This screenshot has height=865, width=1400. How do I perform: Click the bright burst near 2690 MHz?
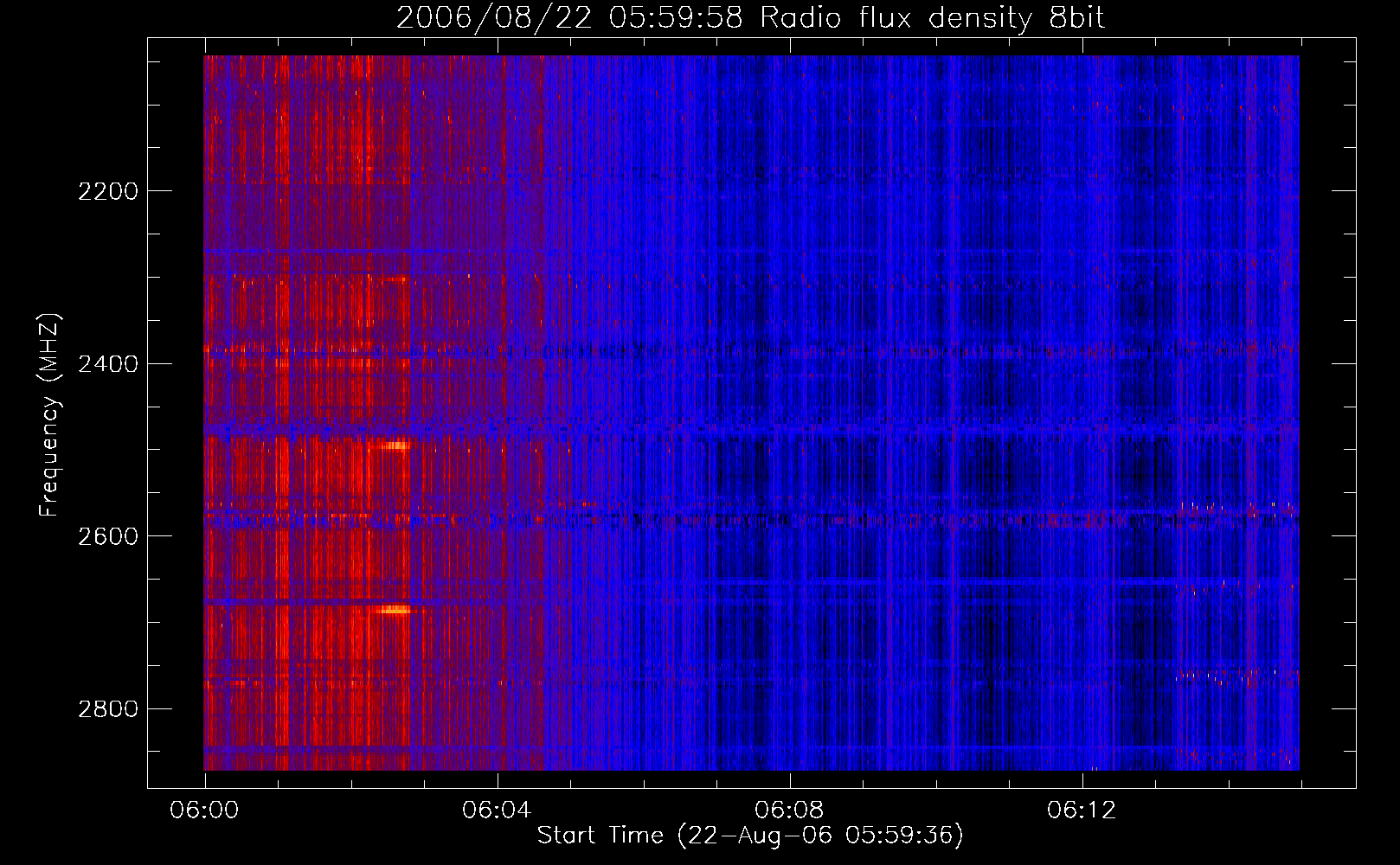tap(395, 610)
